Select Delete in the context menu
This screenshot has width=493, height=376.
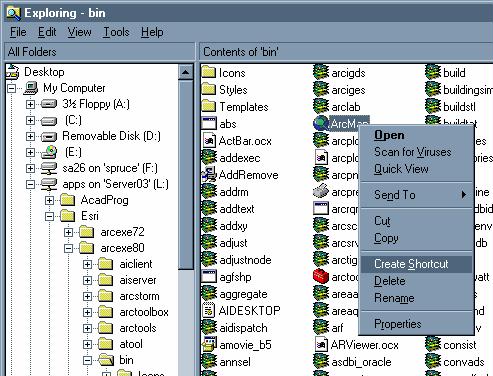point(416,281)
